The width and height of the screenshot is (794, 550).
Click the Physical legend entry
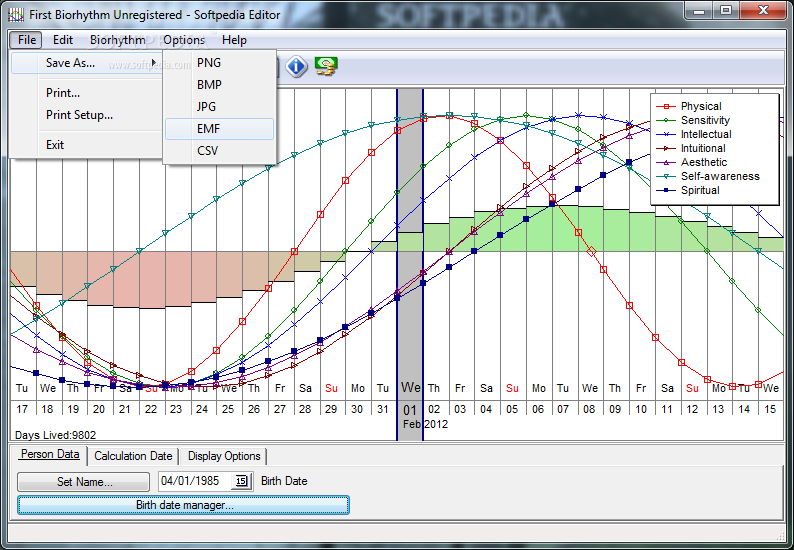pos(689,106)
